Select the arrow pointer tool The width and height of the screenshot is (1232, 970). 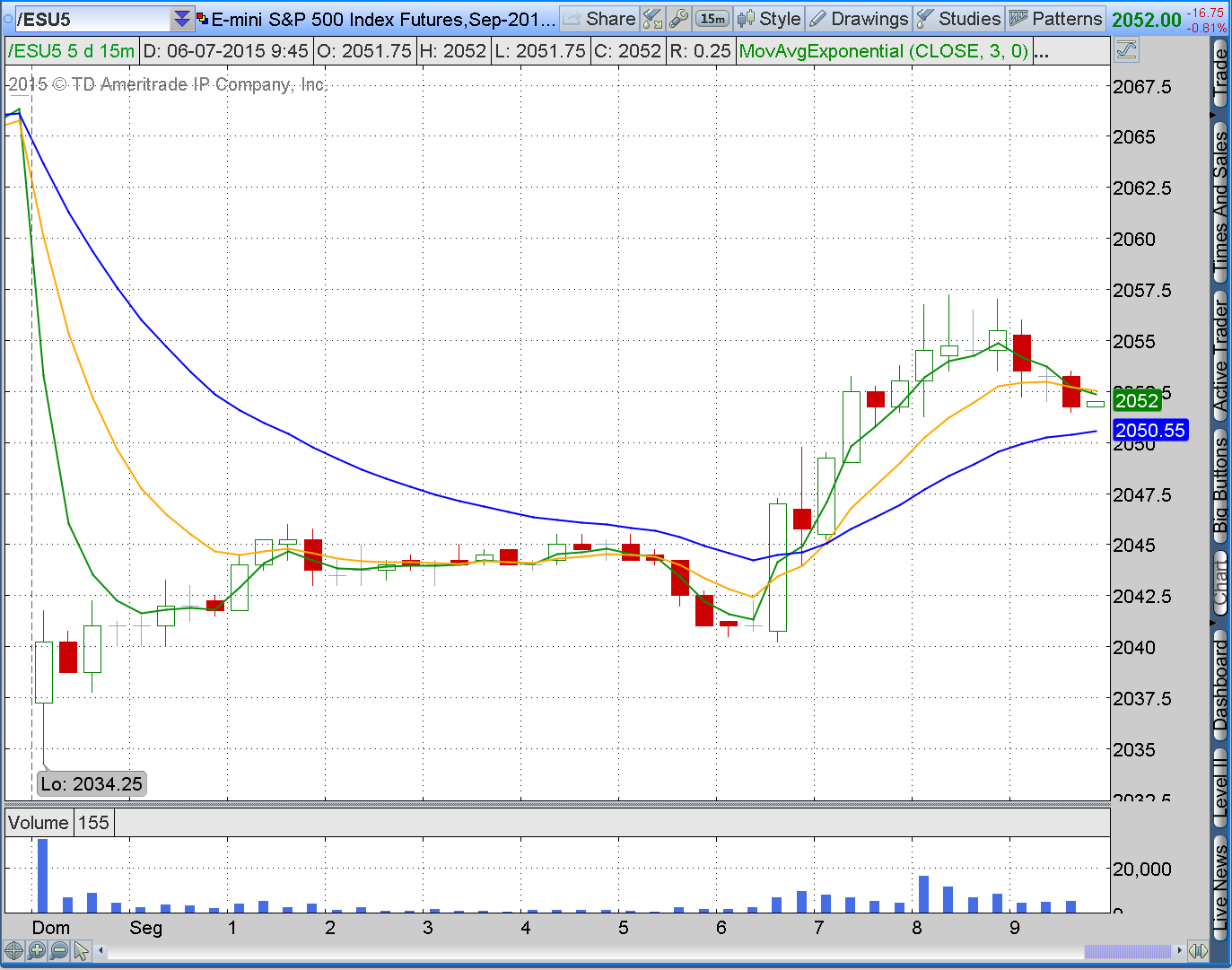click(x=81, y=950)
